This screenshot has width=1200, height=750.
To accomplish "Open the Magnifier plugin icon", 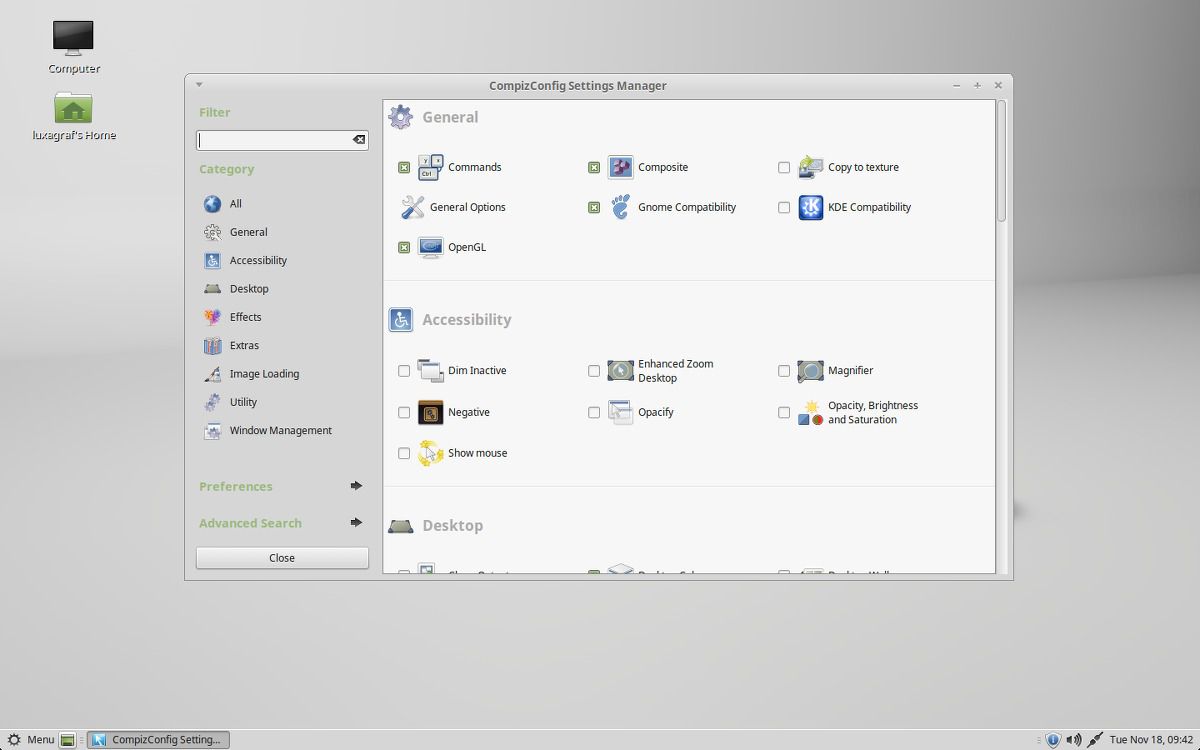I will click(x=810, y=370).
